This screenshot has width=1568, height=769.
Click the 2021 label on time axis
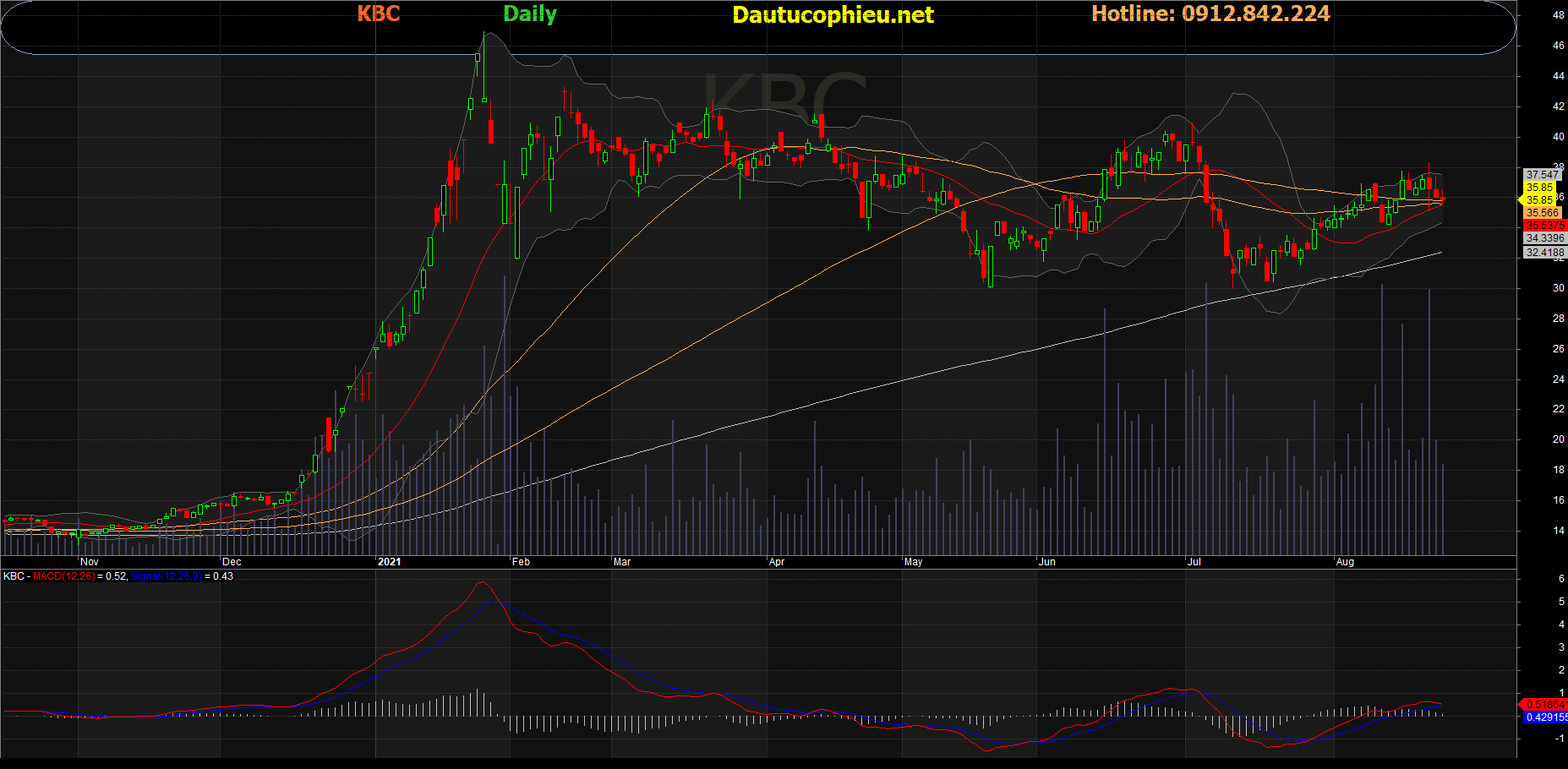(390, 562)
